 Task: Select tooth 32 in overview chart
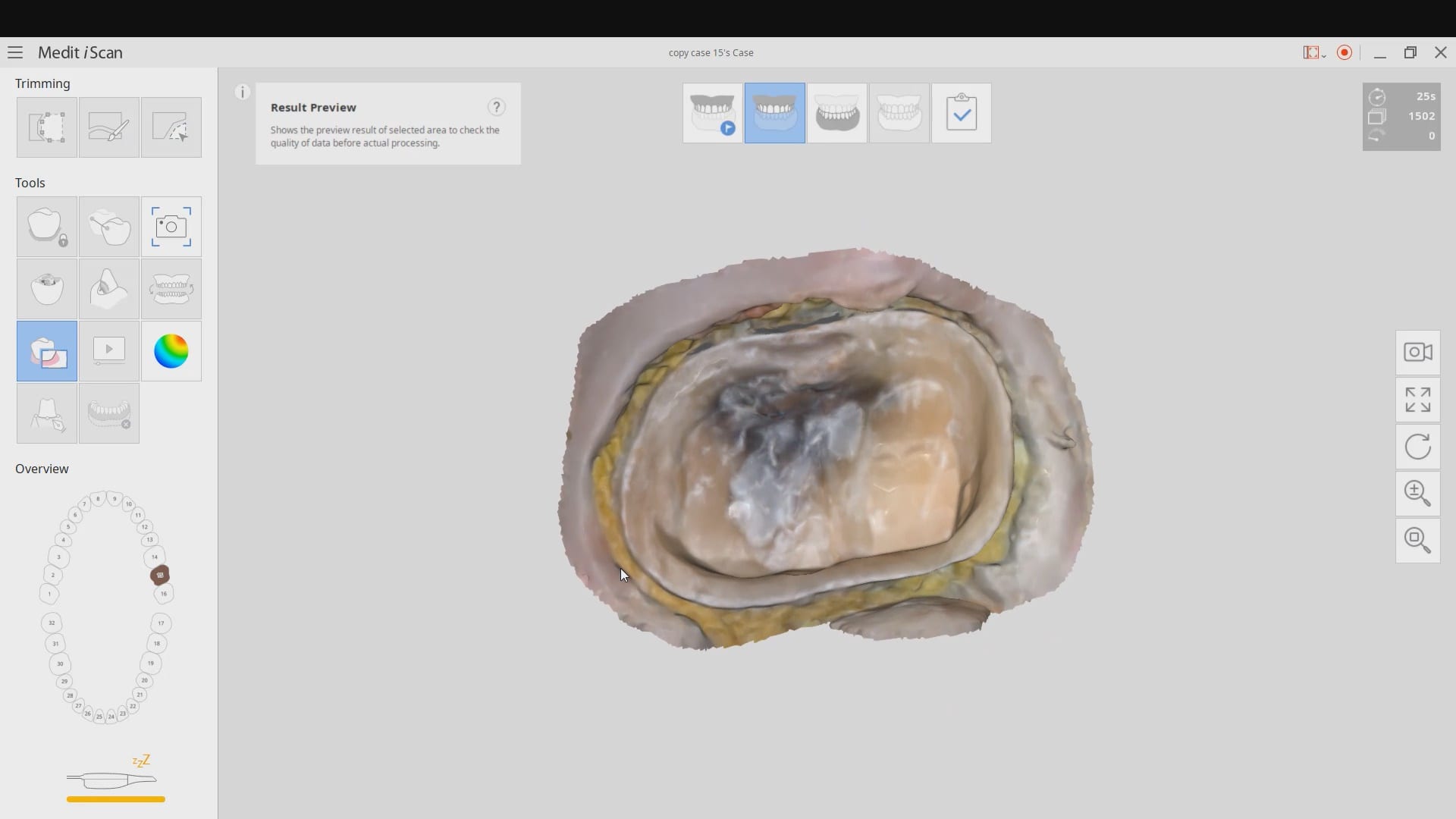click(x=52, y=623)
